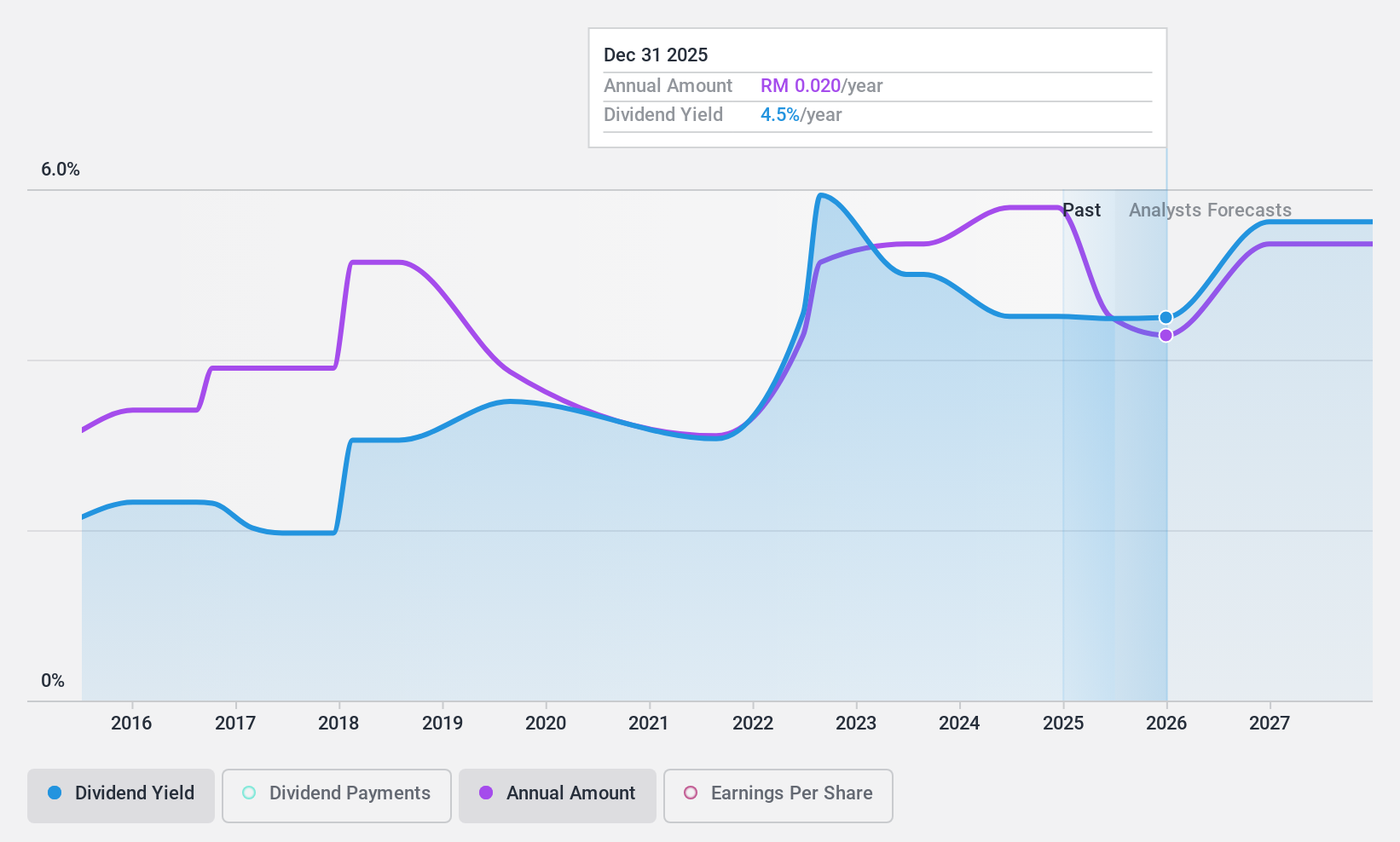The image size is (1400, 842).
Task: Click the RM 0.020/year tooltip value
Action: tap(822, 86)
